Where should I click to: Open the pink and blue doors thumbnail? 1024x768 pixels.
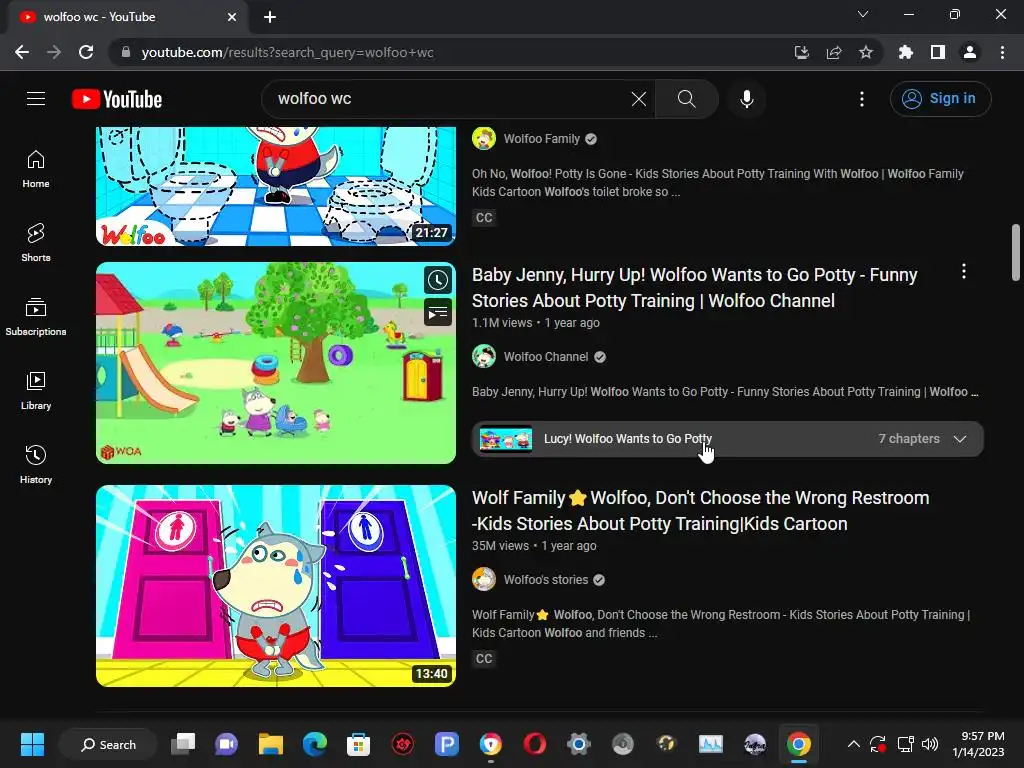click(276, 586)
